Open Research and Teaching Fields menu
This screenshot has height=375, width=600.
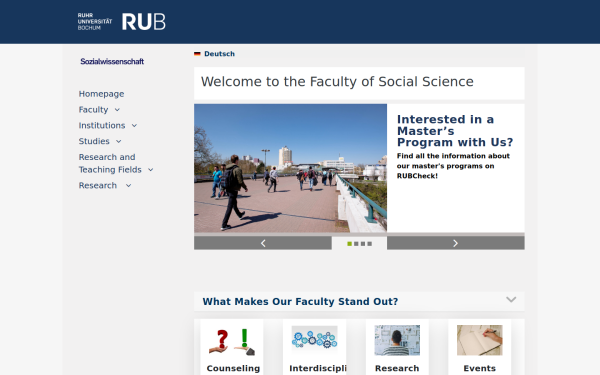click(x=110, y=163)
